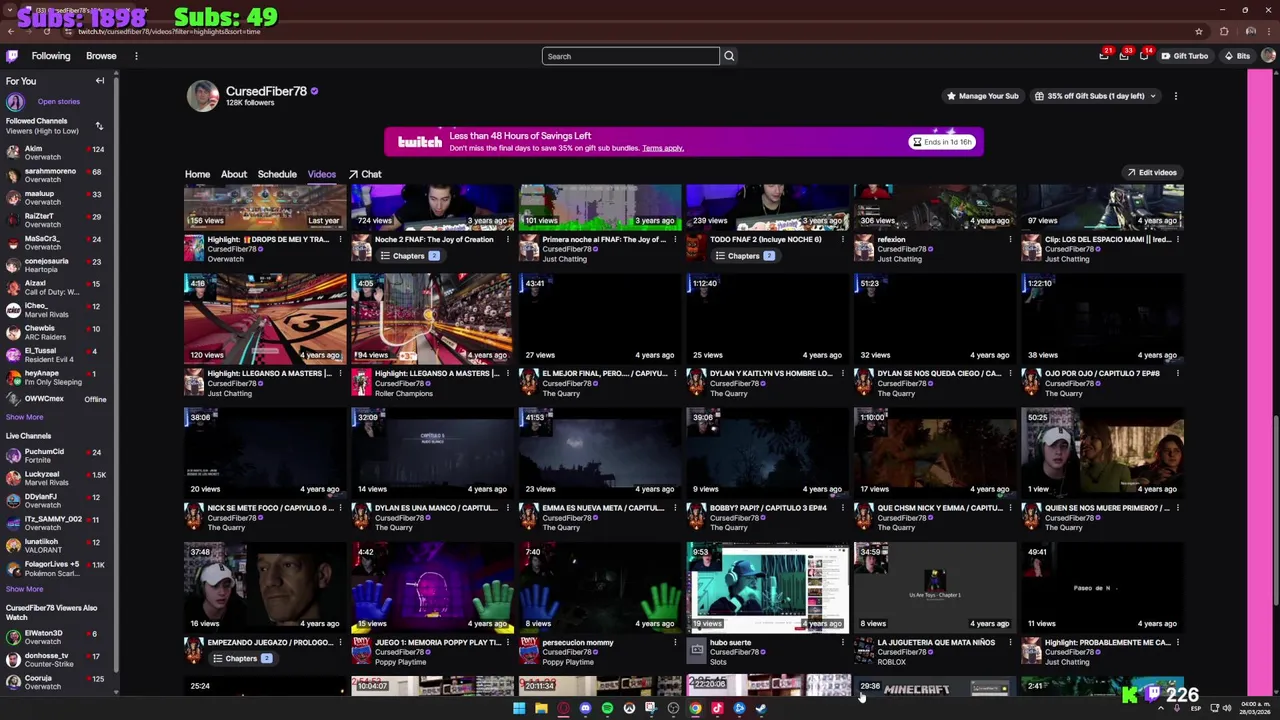
Task: Click the Edit videos button
Action: point(1151,172)
